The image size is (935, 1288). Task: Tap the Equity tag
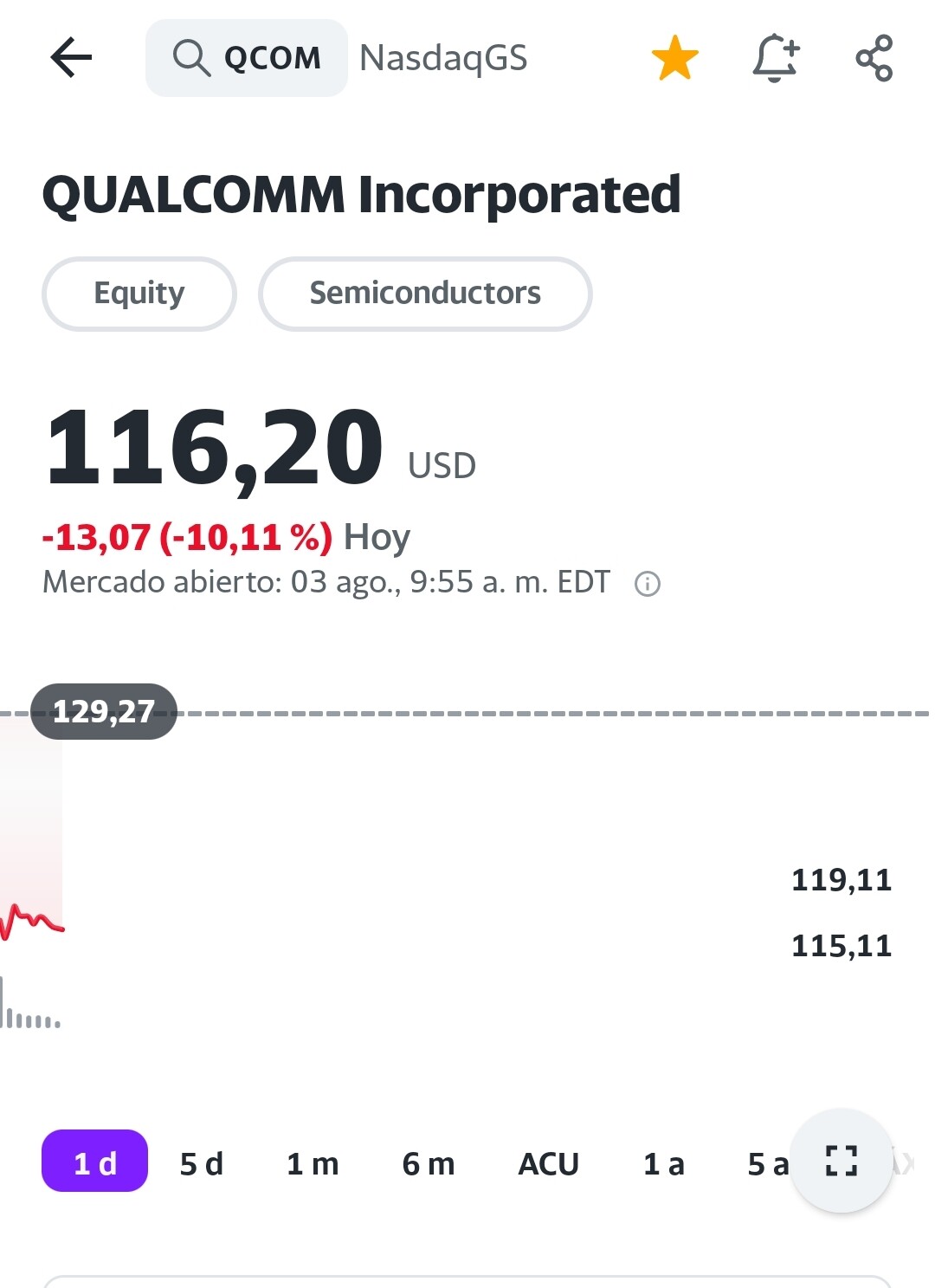[x=139, y=294]
